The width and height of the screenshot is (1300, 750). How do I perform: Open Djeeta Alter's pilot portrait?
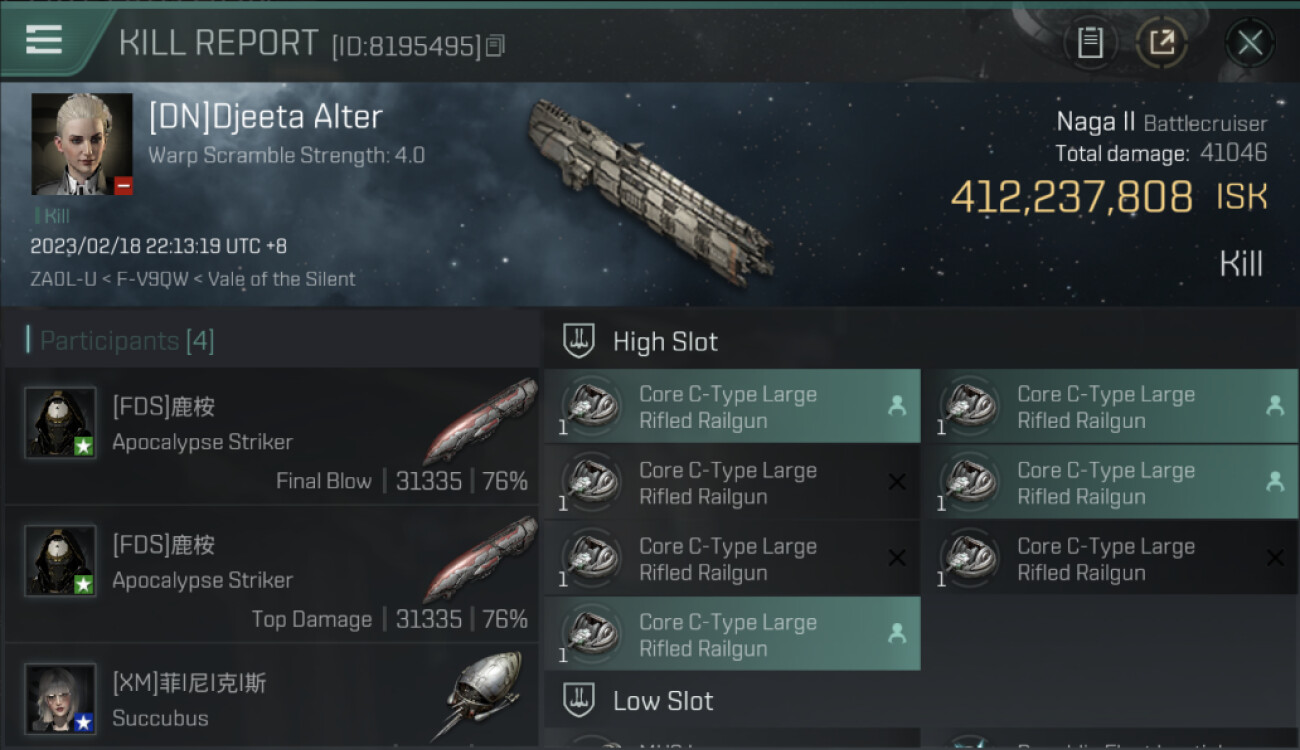[x=82, y=144]
